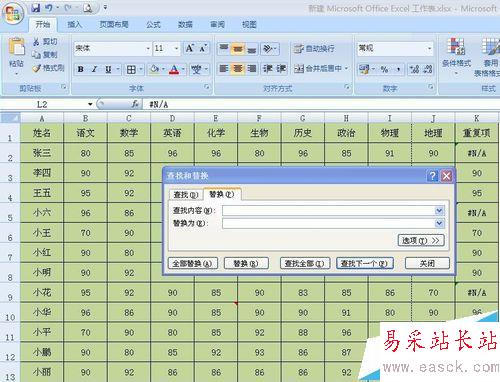Expand 查找内容 history dropdown
Image resolution: width=500 pixels, height=382 pixels.
coord(440,211)
